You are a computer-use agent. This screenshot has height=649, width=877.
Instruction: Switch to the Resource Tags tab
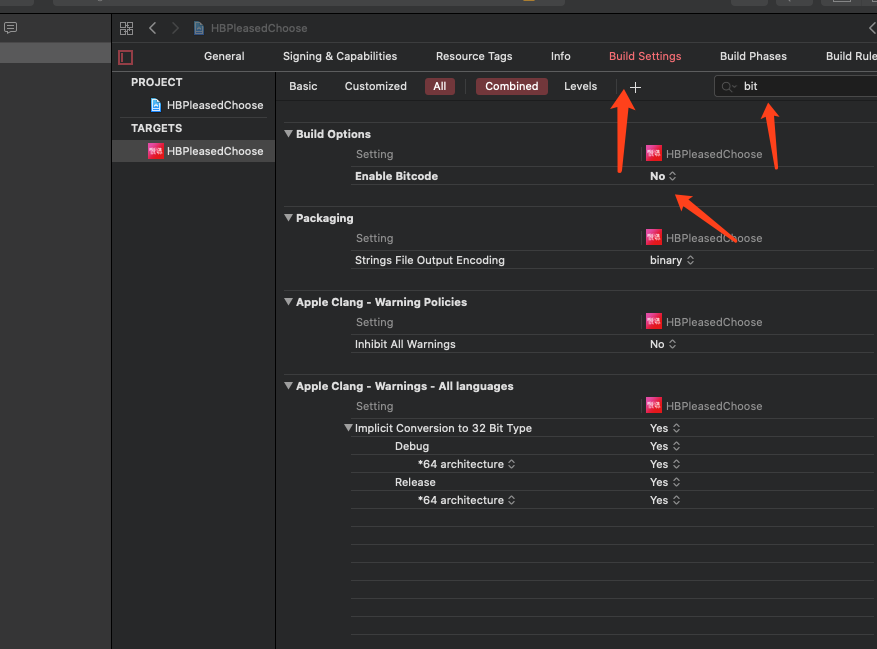coord(474,57)
